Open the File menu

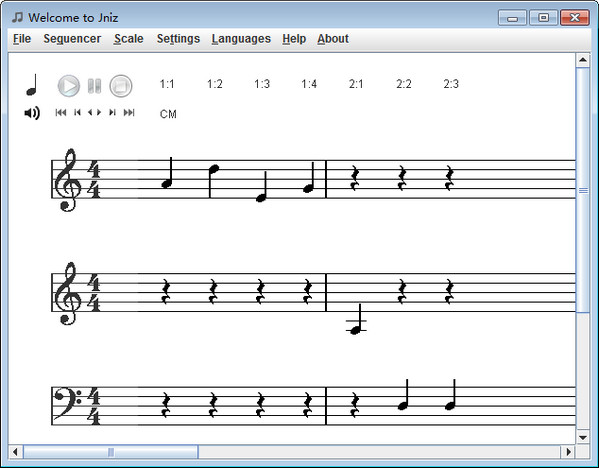[x=22, y=39]
